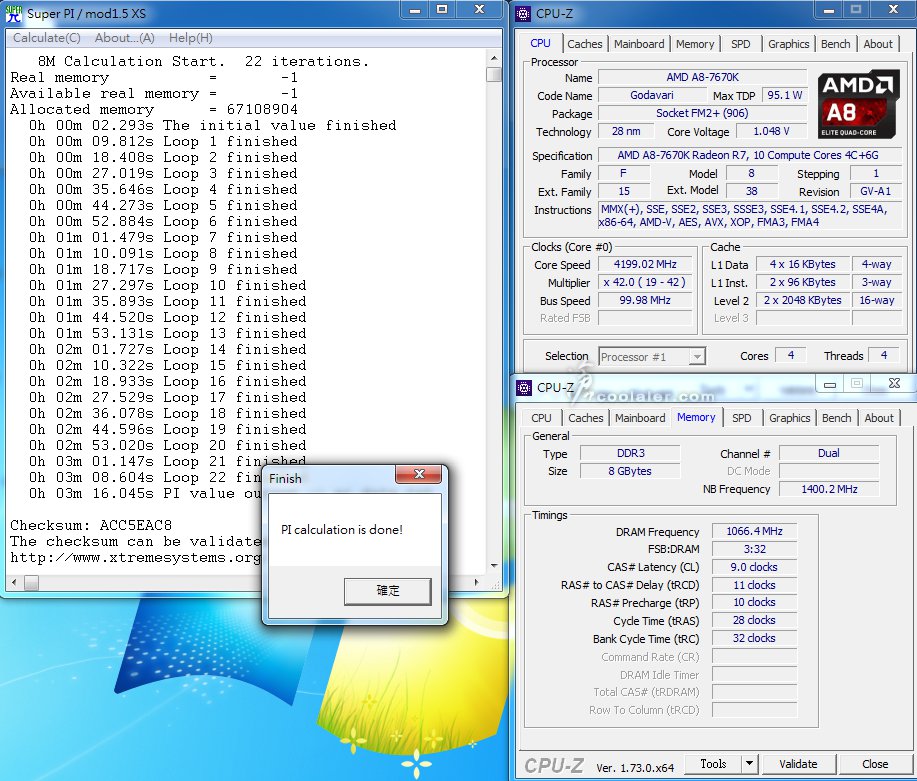The height and width of the screenshot is (781, 917).
Task: Select the CPU tab in the top CPU-Z window
Action: coord(540,43)
